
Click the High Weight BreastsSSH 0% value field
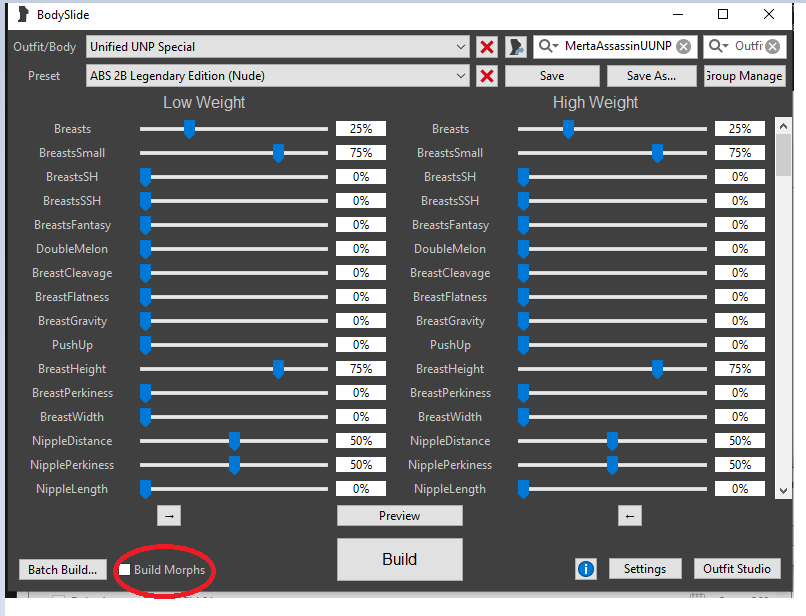(x=740, y=201)
